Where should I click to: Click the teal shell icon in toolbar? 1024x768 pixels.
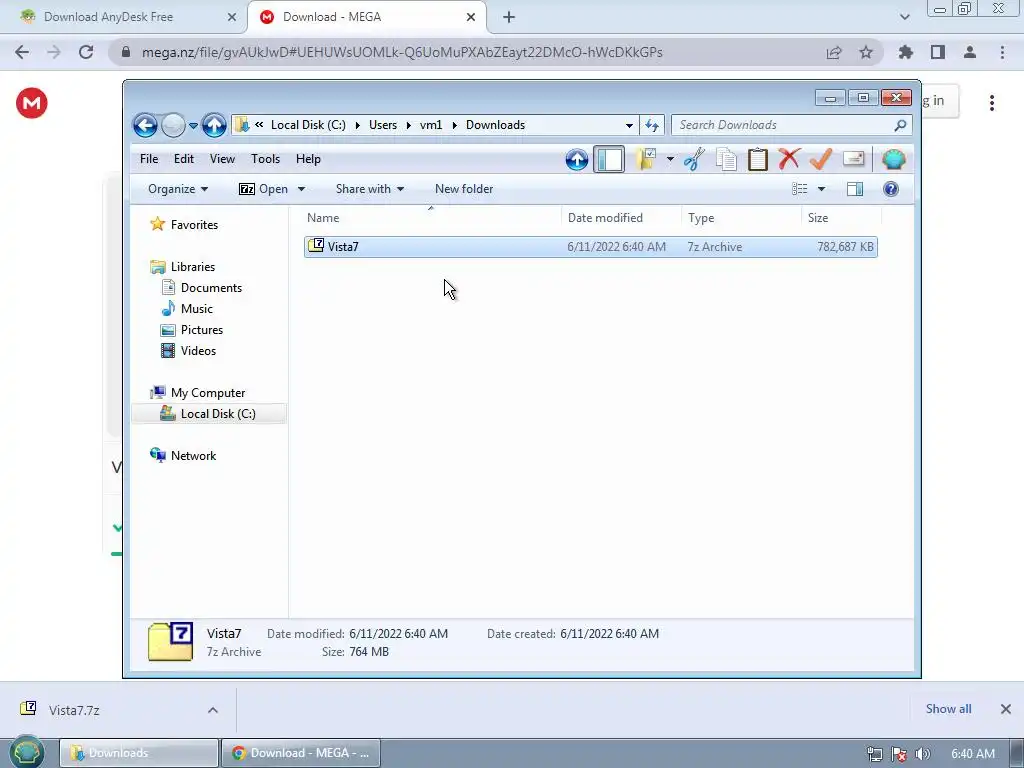[x=893, y=159]
